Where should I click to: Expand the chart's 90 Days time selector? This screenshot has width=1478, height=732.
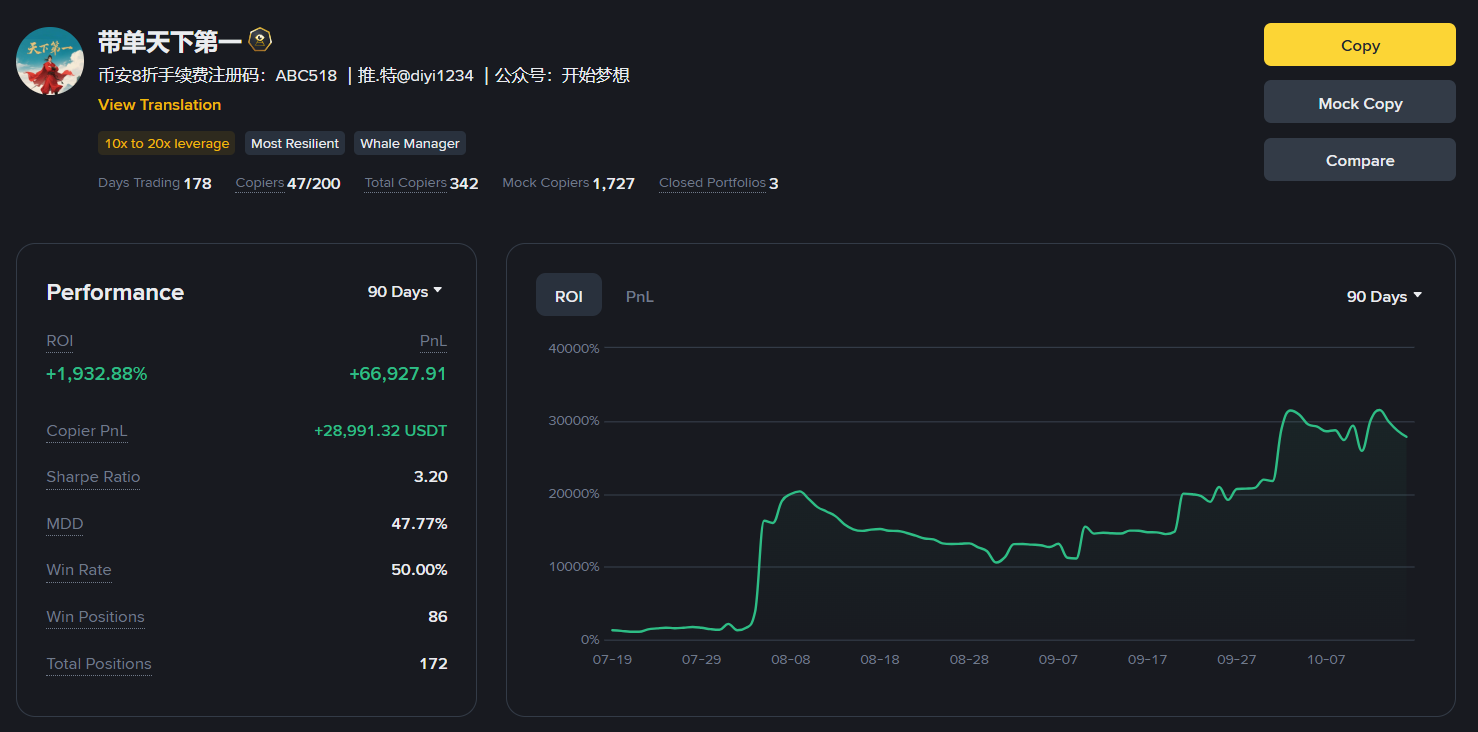pos(1384,296)
